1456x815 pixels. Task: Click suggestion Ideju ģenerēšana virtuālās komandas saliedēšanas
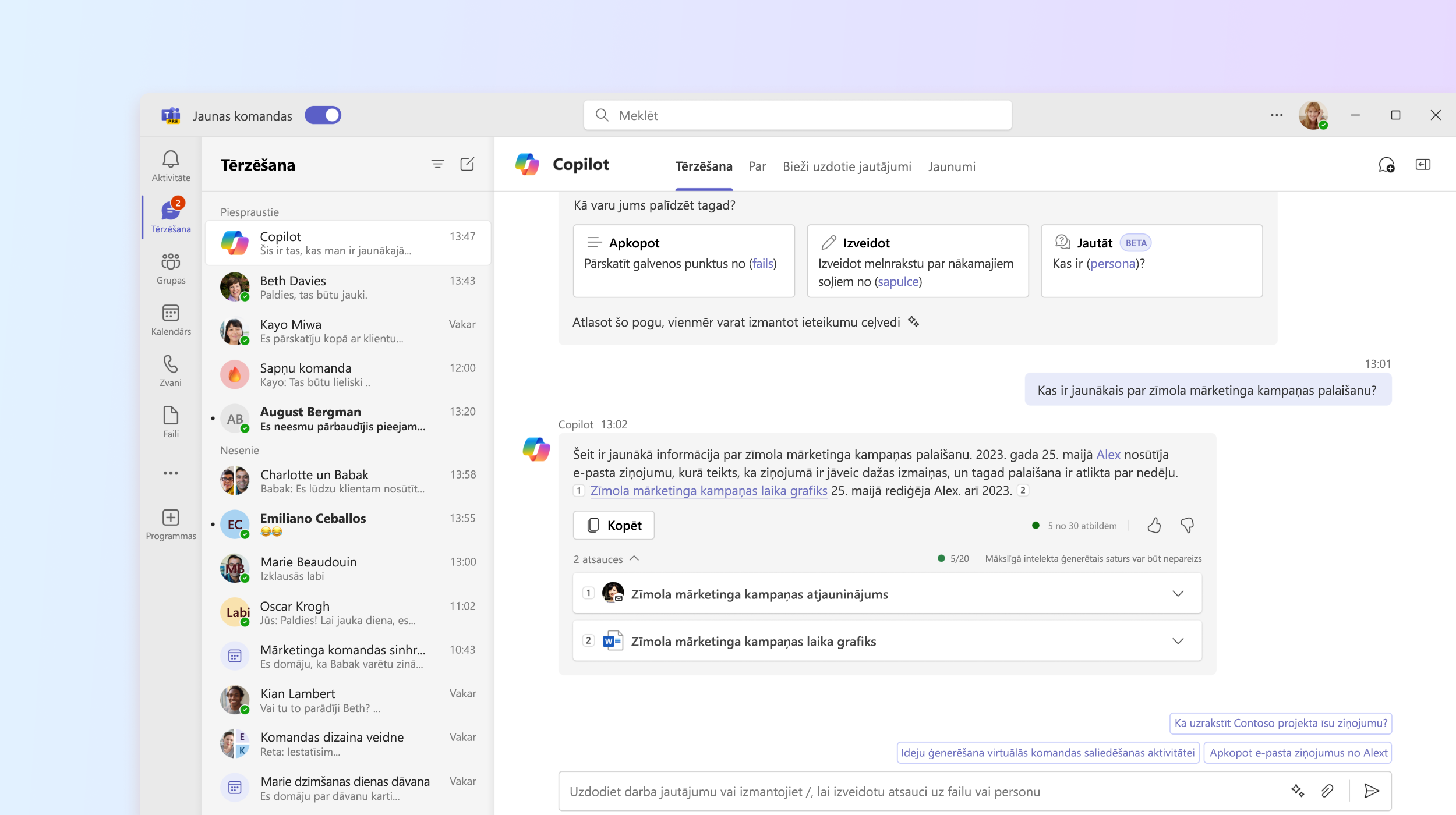tap(1048, 753)
